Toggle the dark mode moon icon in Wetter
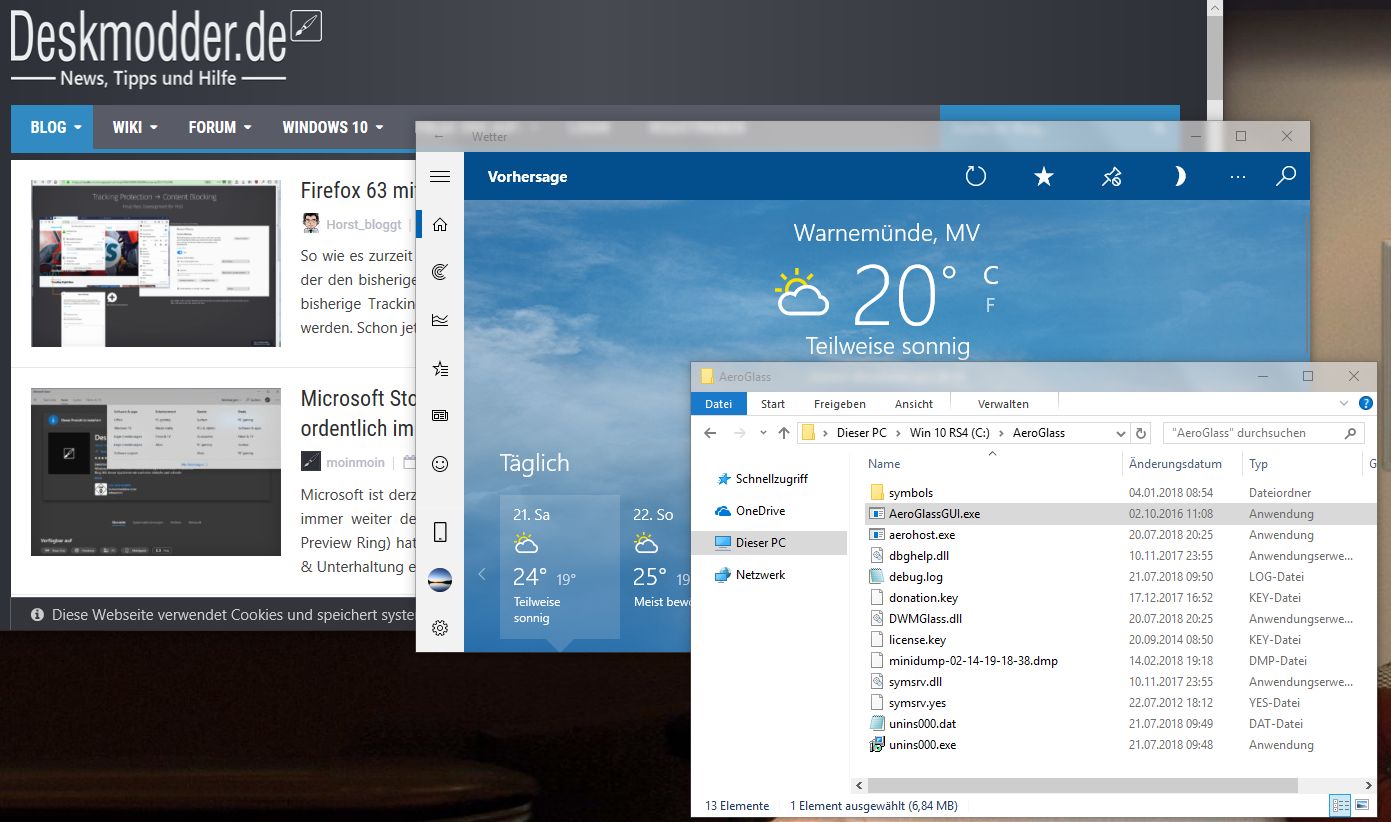This screenshot has height=822, width=1391. (1179, 177)
